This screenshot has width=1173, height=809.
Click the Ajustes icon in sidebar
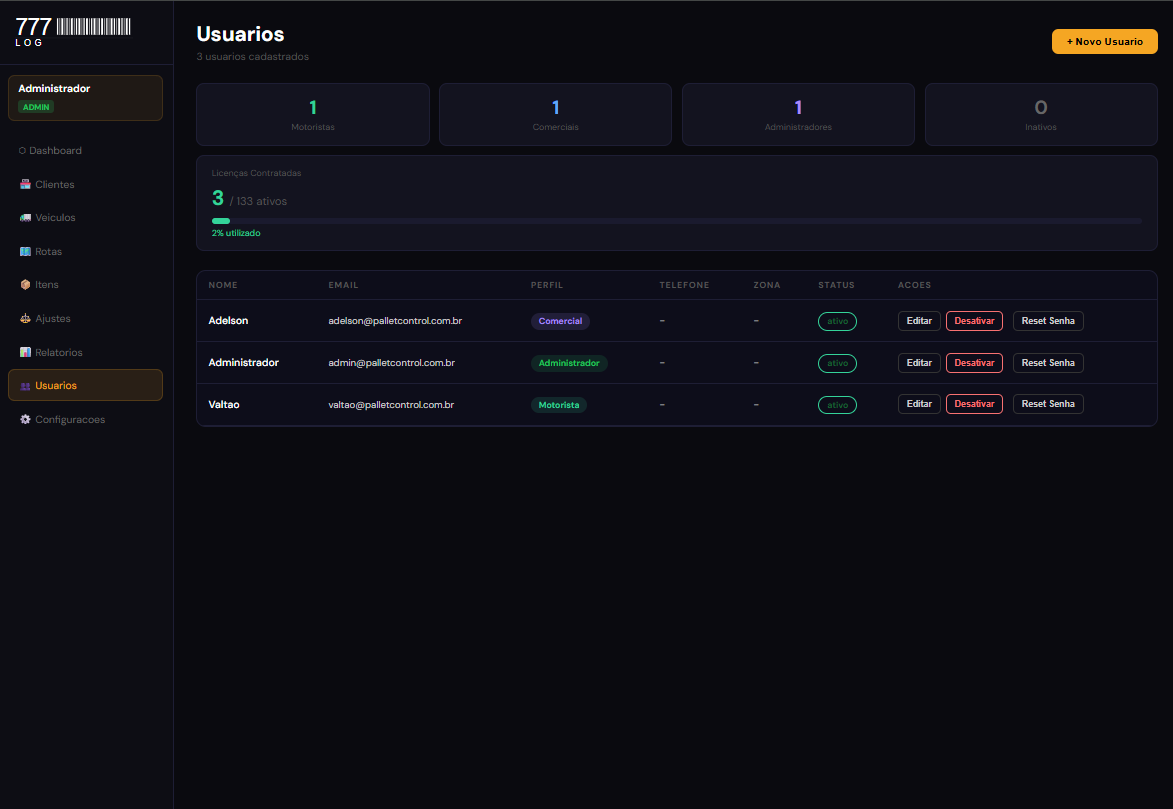pyautogui.click(x=25, y=319)
